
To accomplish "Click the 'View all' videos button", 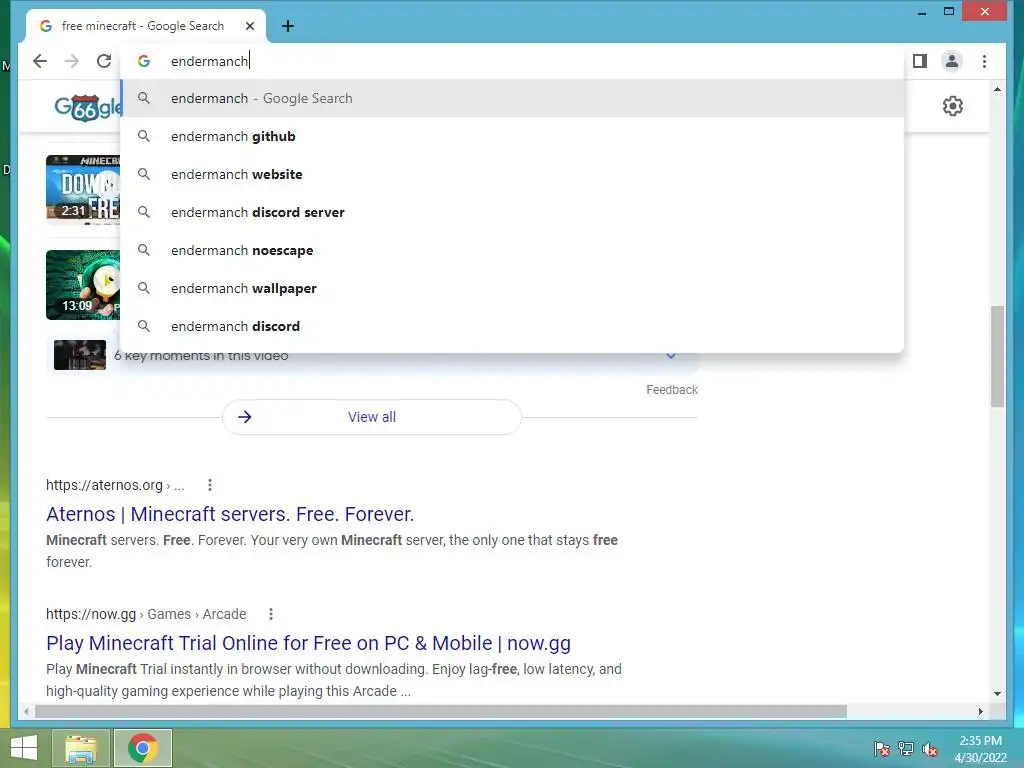I will point(372,417).
